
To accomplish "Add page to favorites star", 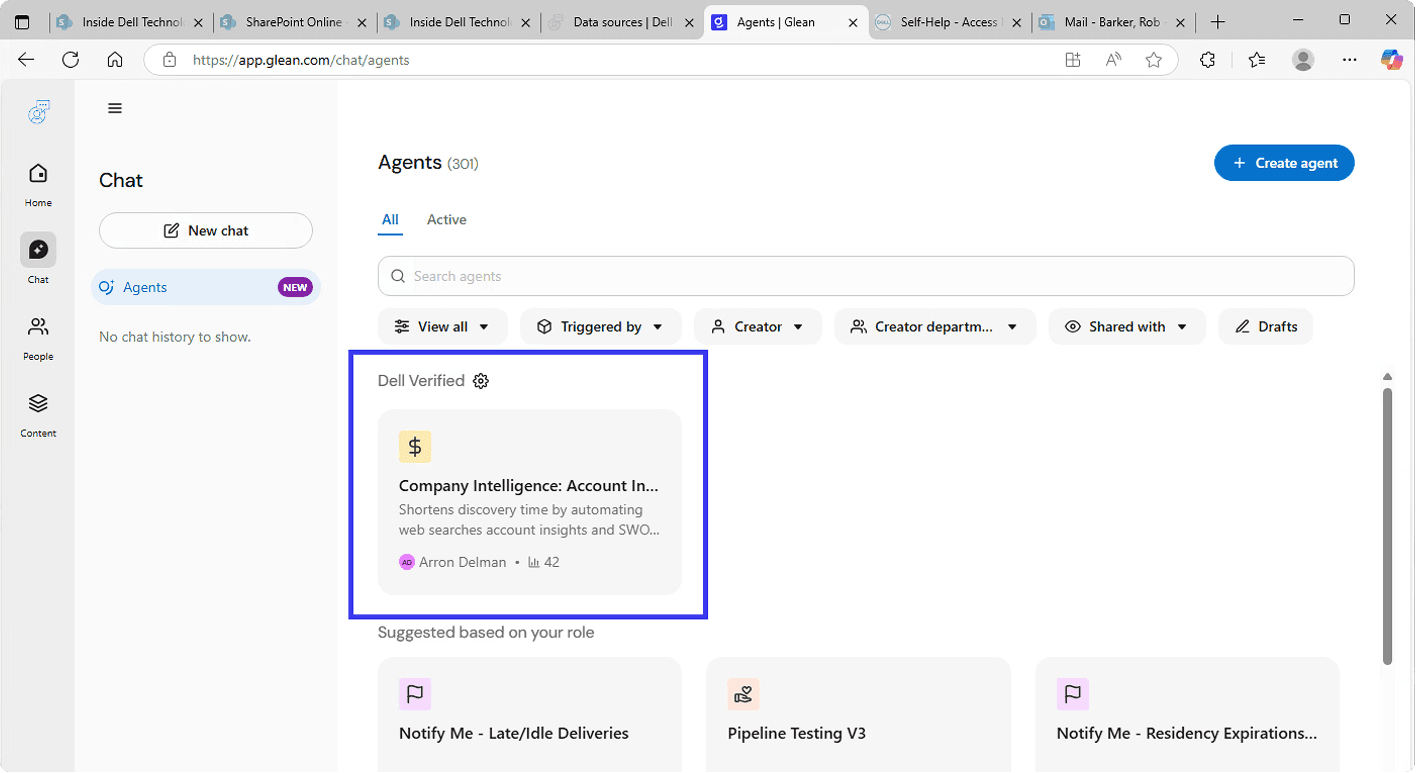I will pyautogui.click(x=1154, y=60).
